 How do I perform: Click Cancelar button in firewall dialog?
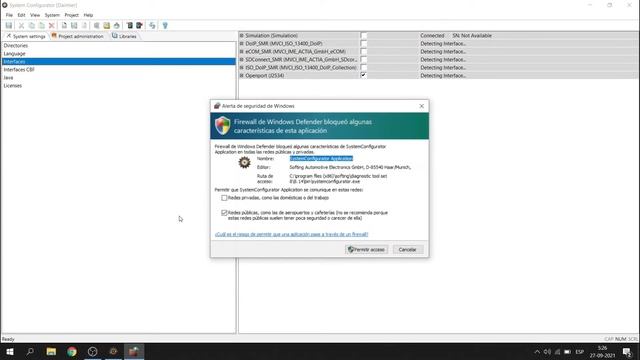[408, 249]
